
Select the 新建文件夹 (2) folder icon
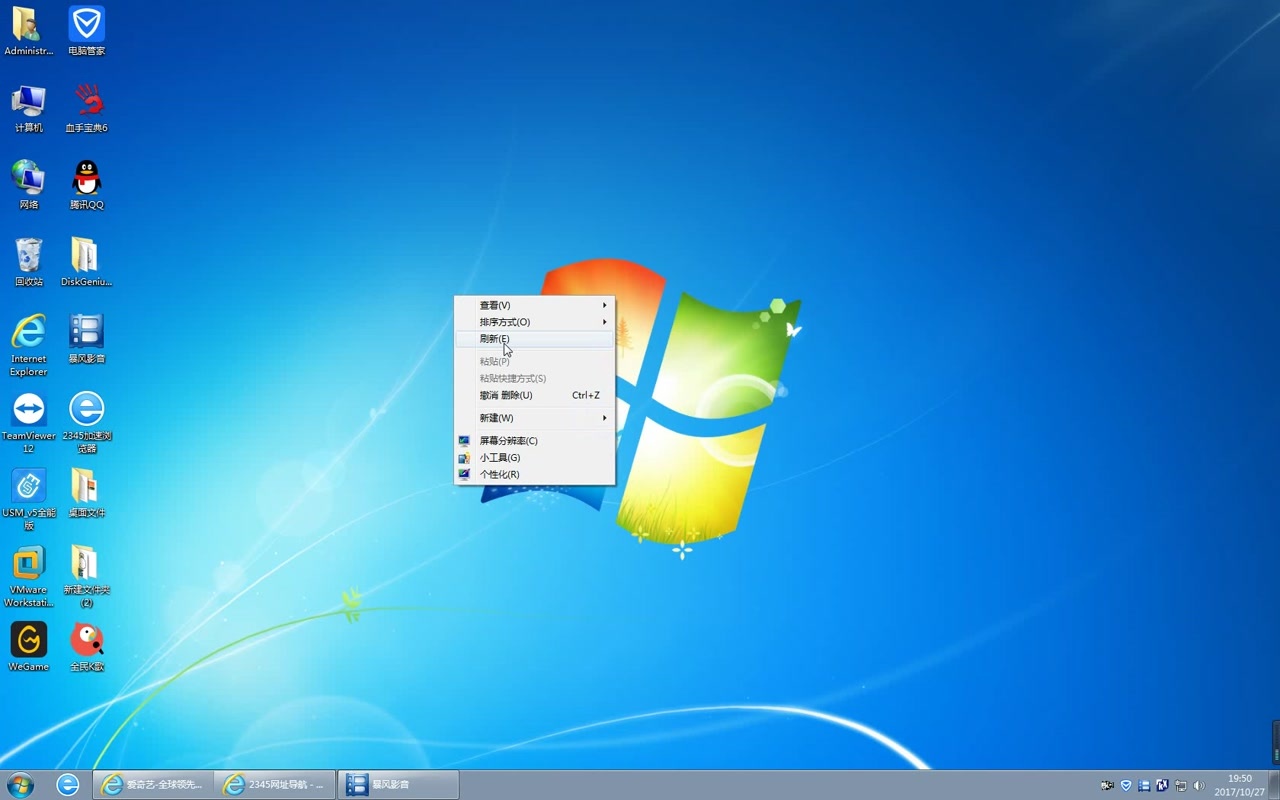[86, 576]
